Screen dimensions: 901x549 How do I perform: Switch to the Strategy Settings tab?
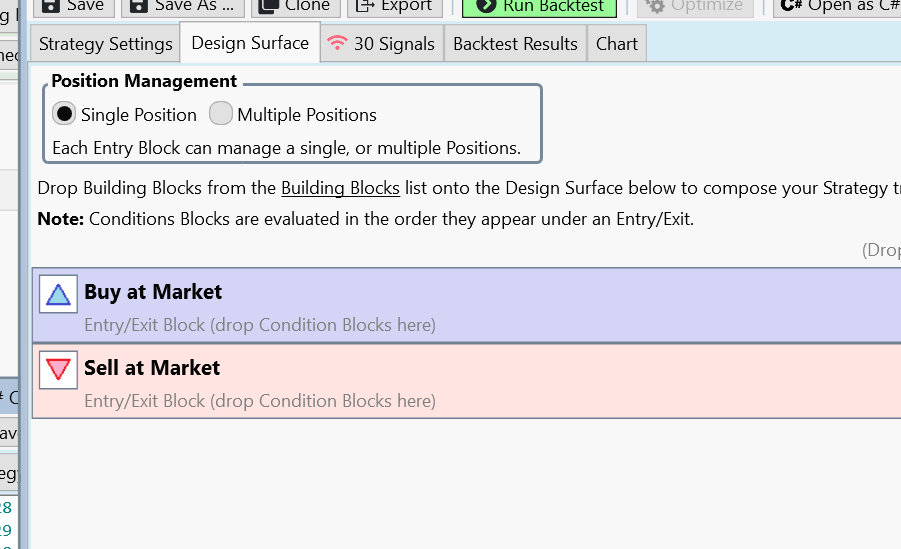[106, 44]
